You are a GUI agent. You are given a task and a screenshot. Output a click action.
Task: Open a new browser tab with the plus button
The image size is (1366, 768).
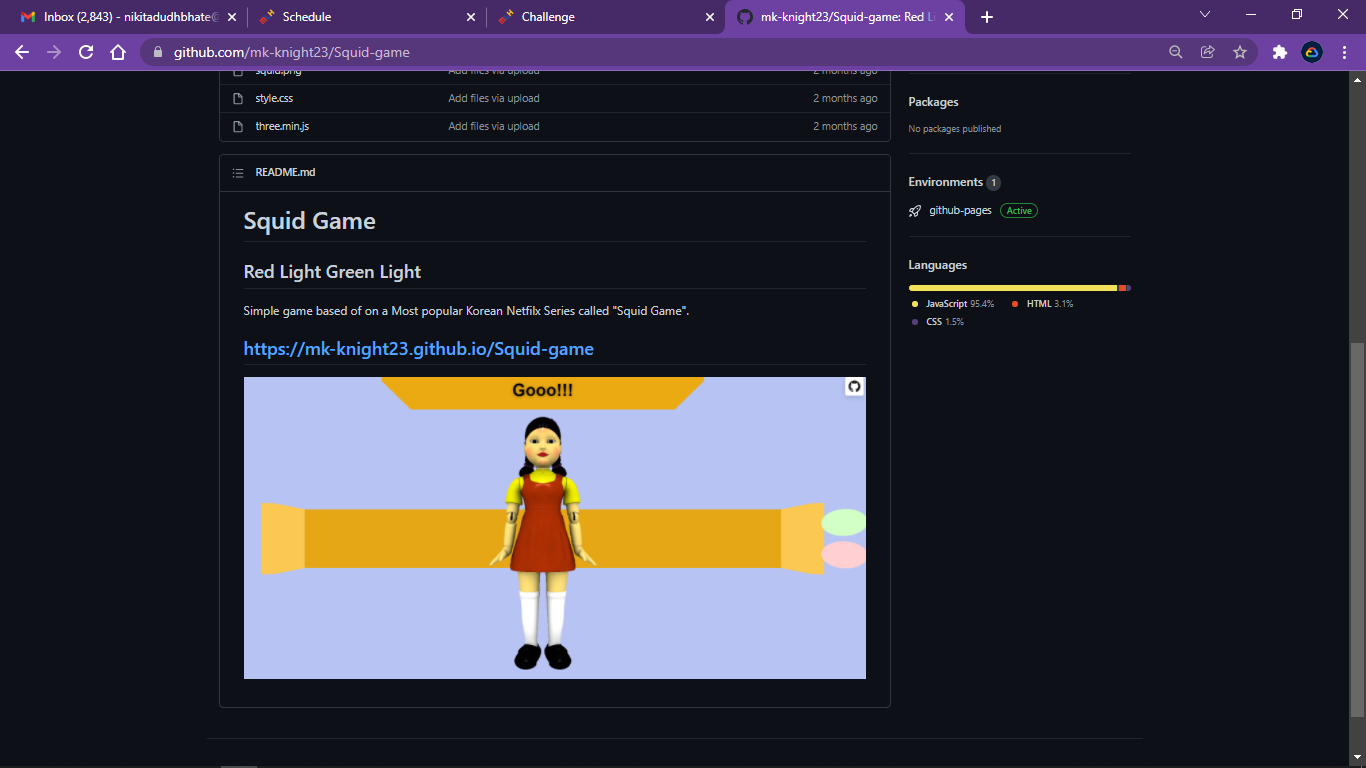click(986, 16)
